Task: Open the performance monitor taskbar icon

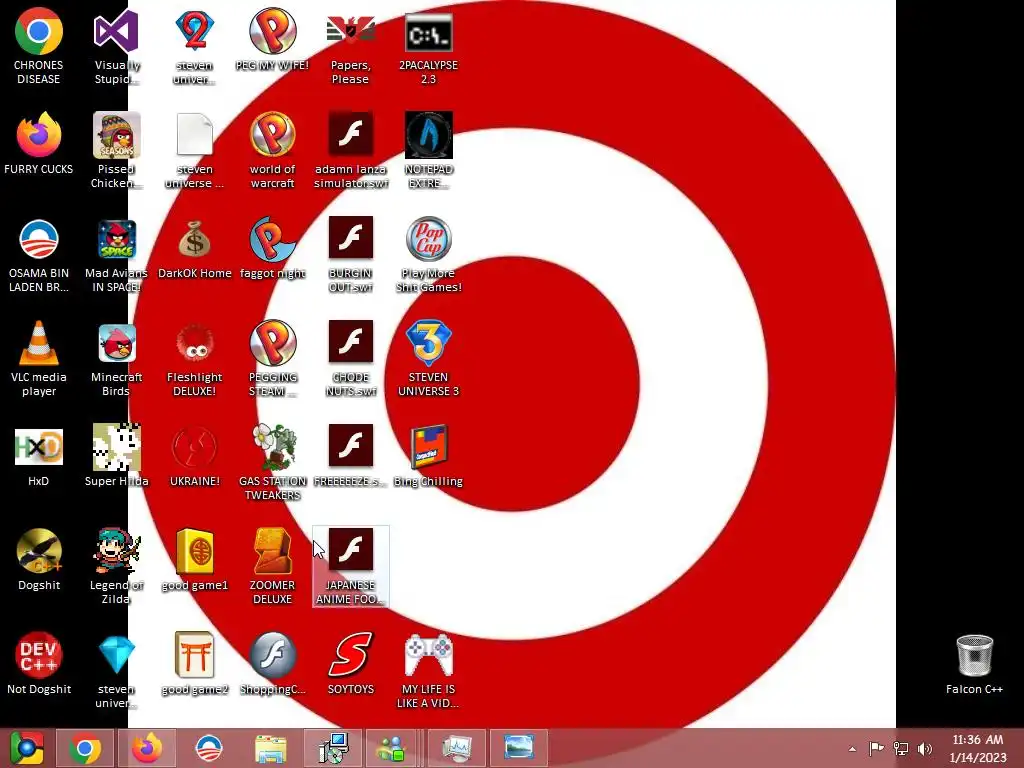Action: click(x=456, y=748)
